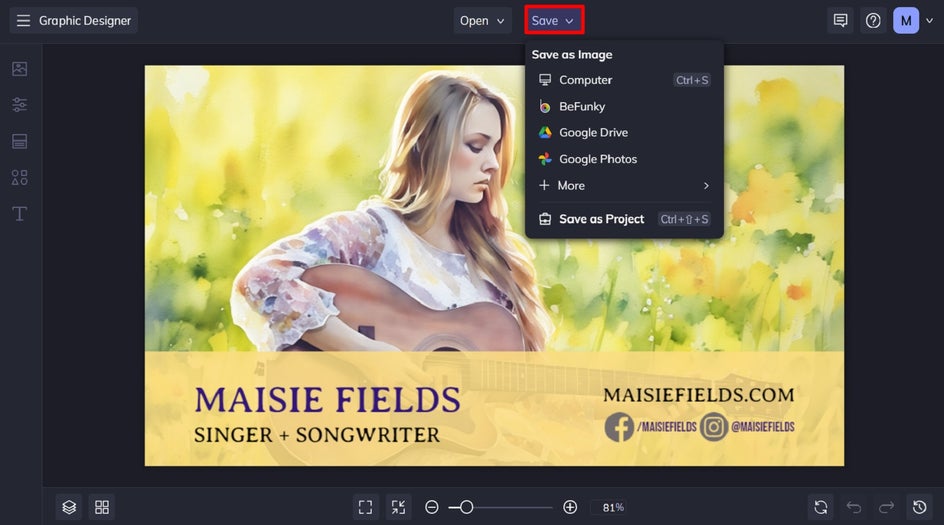Open the Open dropdown menu
944x525 pixels.
[482, 20]
